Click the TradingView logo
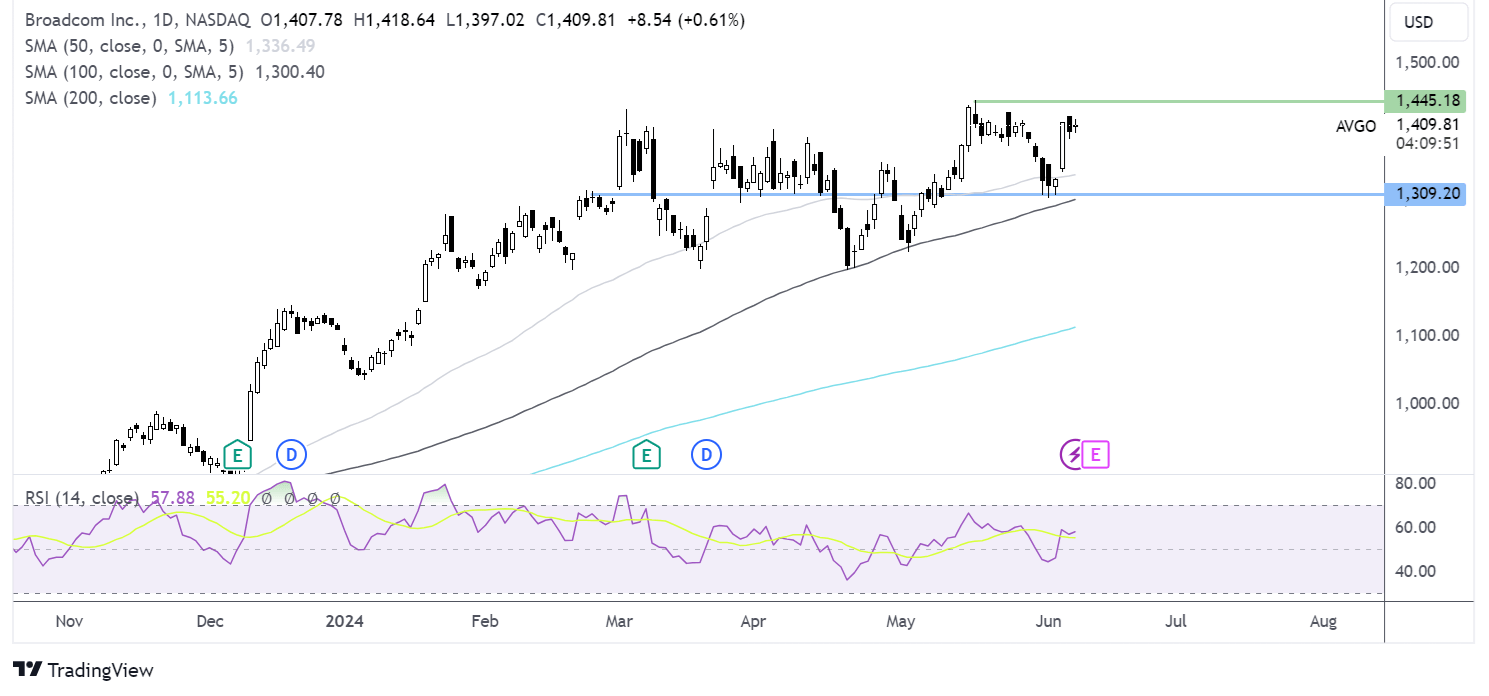Viewport: 1489px width, 696px height. tap(84, 669)
